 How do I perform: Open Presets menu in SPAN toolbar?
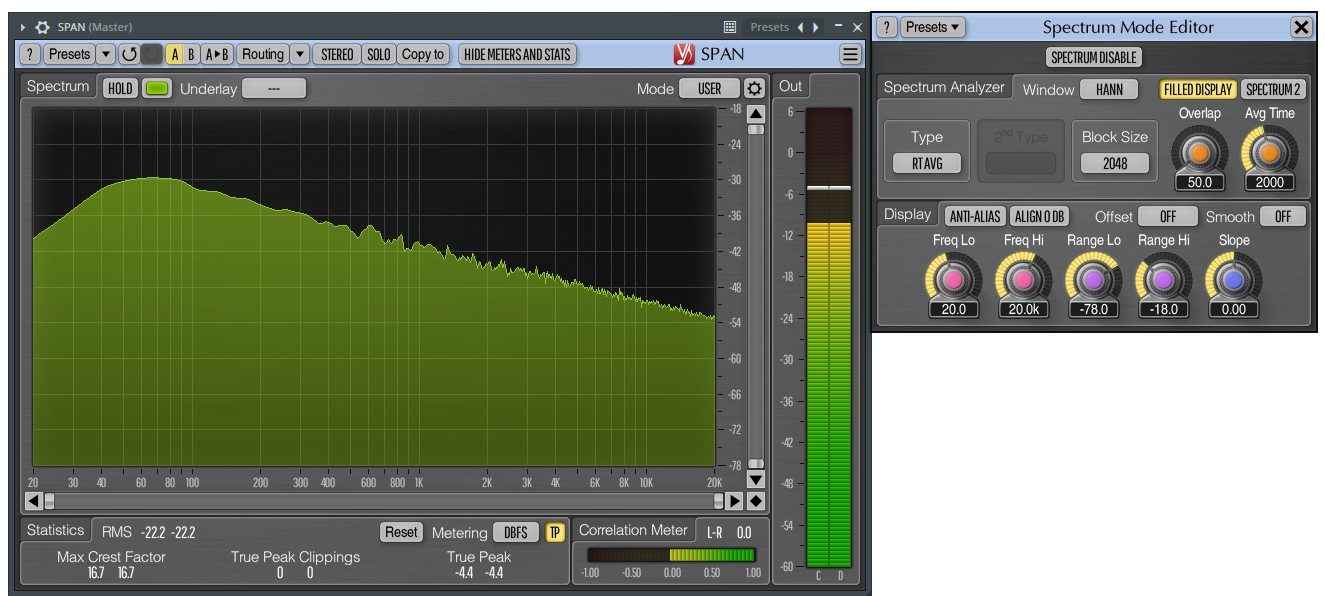[x=69, y=54]
